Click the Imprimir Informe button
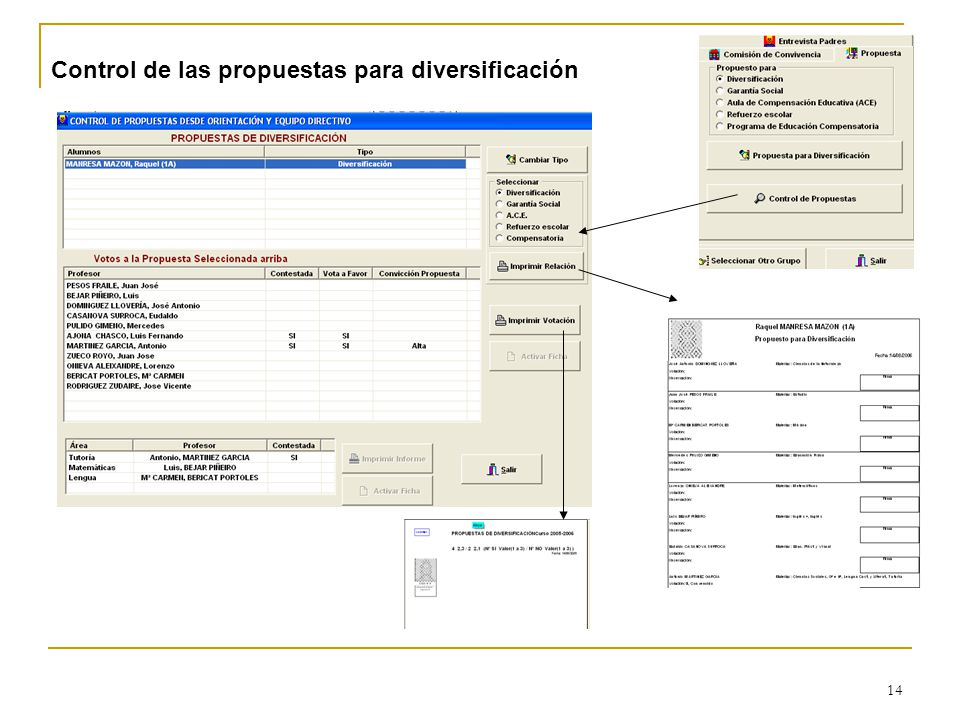The width and height of the screenshot is (960, 720). (x=387, y=459)
